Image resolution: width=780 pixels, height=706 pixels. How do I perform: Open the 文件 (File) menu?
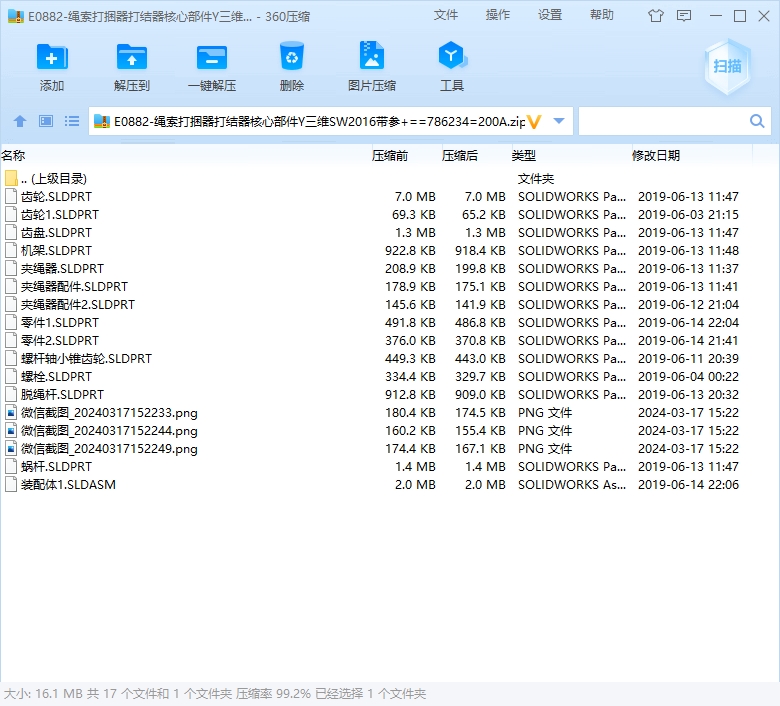(x=446, y=15)
